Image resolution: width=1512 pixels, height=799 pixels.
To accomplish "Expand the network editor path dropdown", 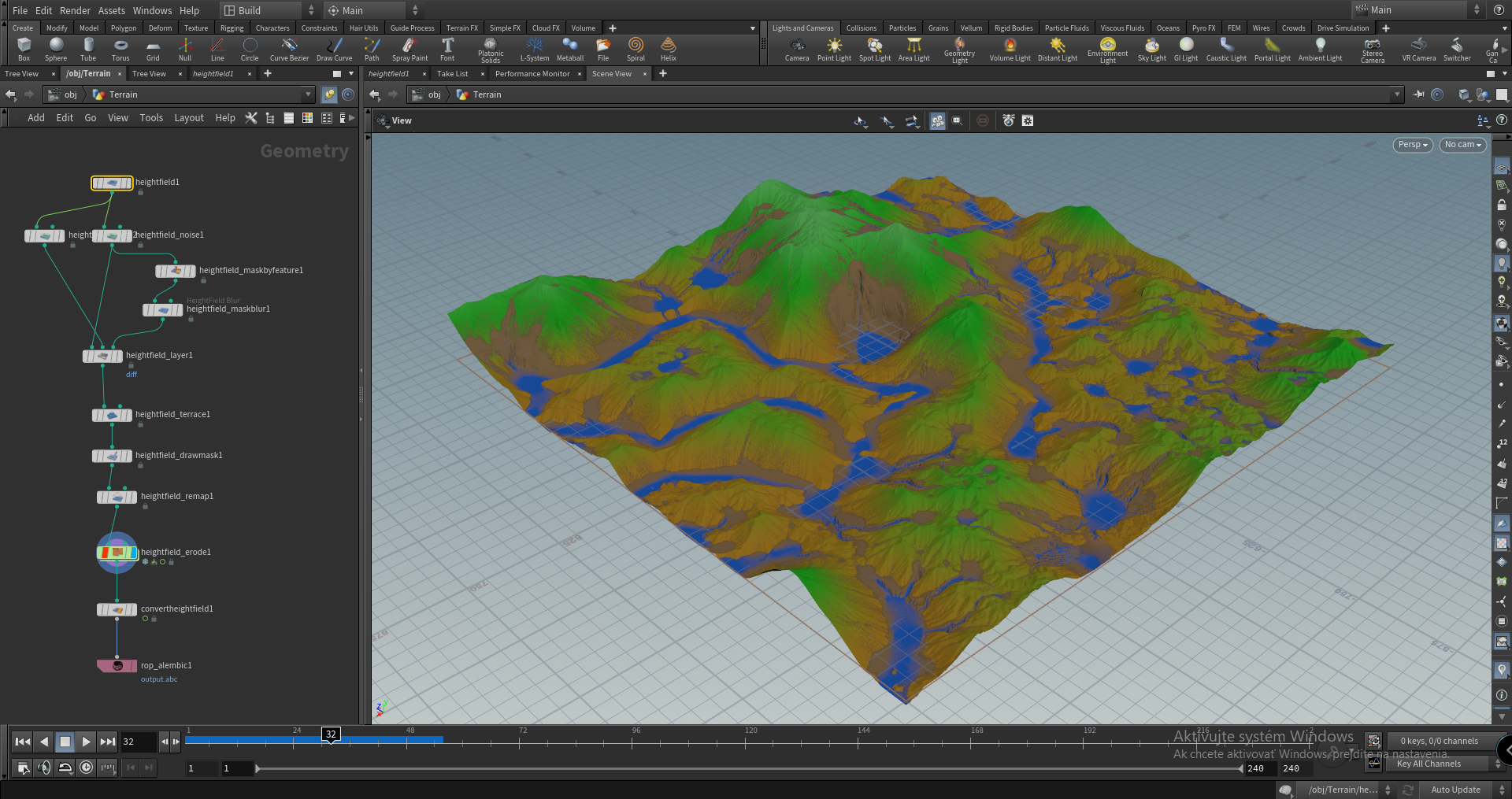I will click(x=308, y=94).
